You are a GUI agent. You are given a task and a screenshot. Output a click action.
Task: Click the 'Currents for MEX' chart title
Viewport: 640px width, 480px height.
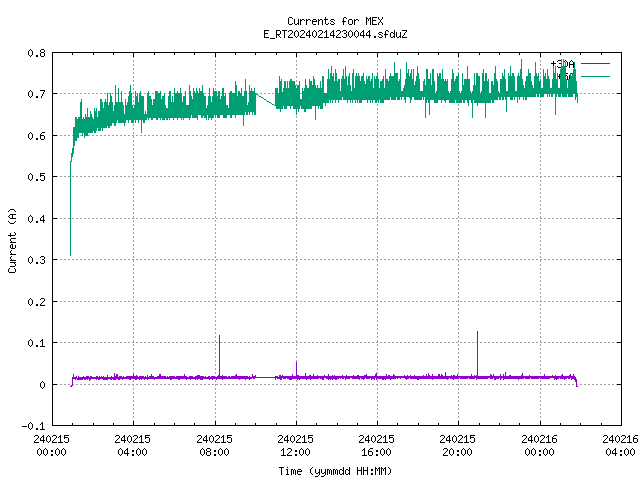pyautogui.click(x=335, y=21)
